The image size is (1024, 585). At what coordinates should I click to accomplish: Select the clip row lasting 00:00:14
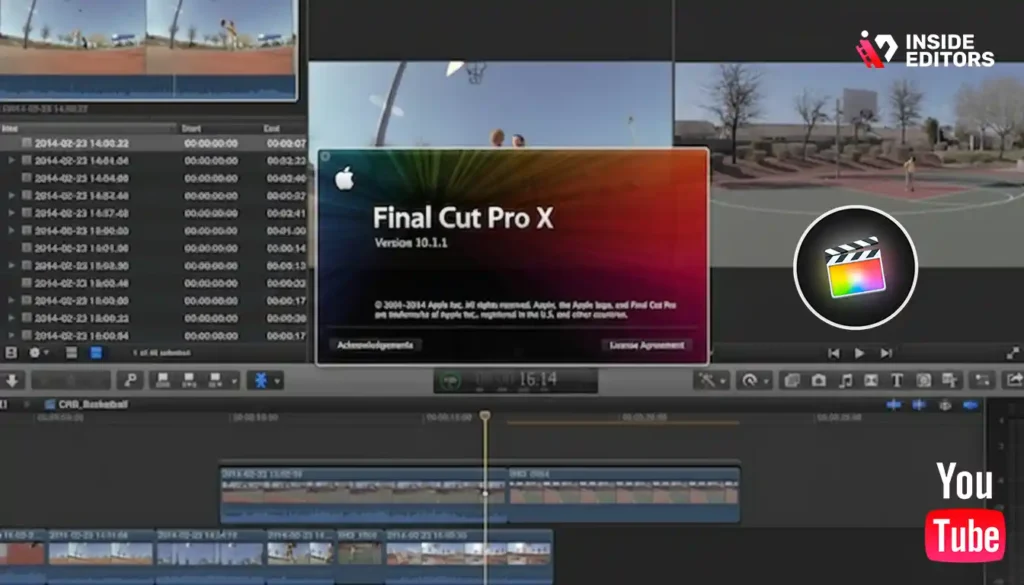(153, 248)
